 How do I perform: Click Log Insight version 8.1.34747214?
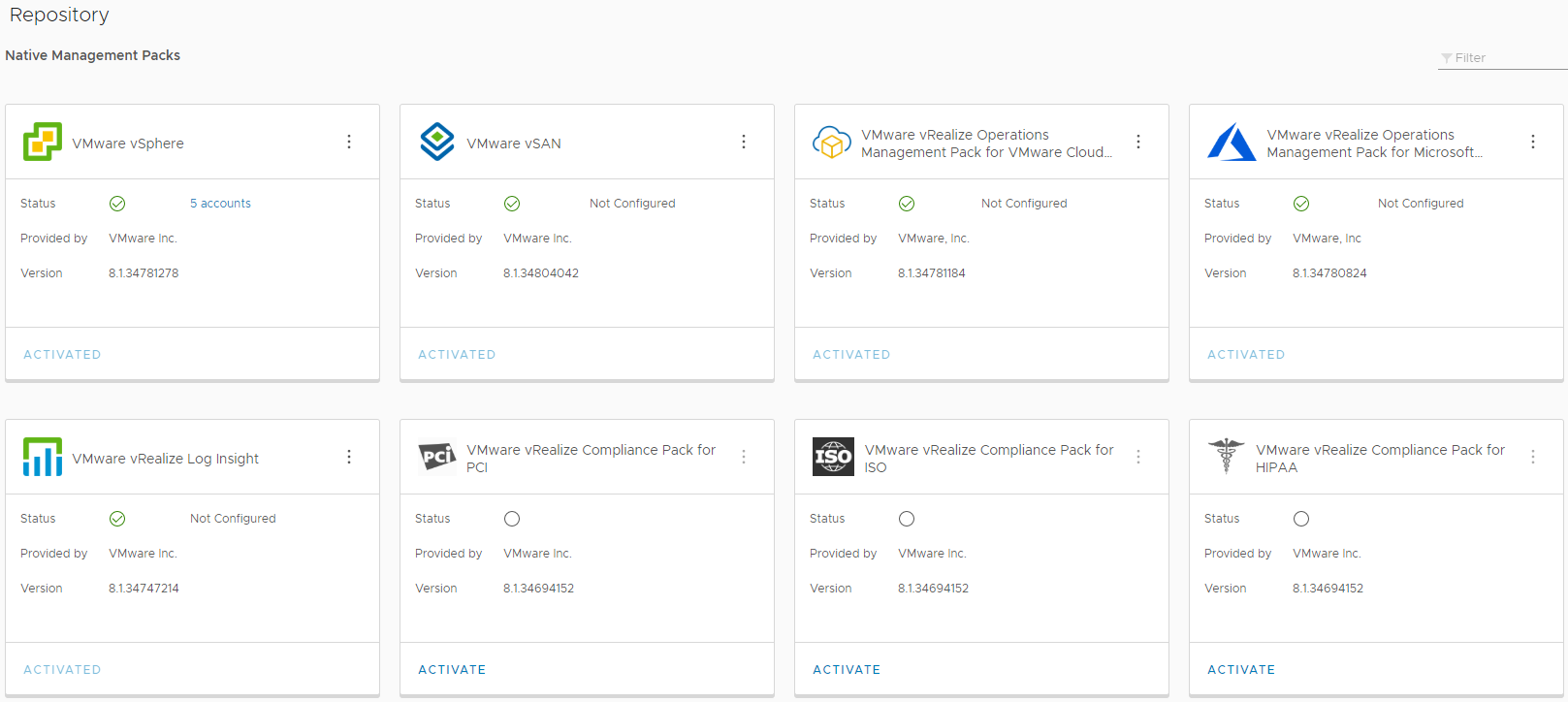coord(144,589)
